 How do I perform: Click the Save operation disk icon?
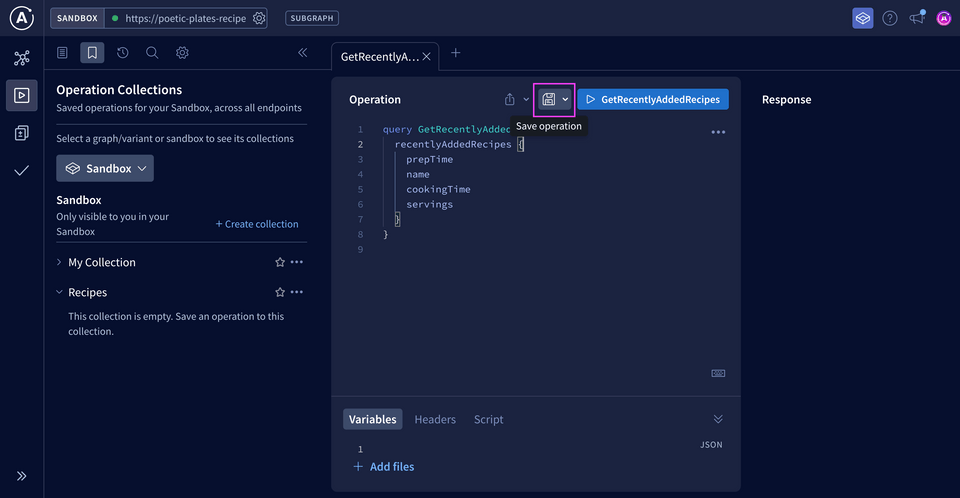[549, 99]
